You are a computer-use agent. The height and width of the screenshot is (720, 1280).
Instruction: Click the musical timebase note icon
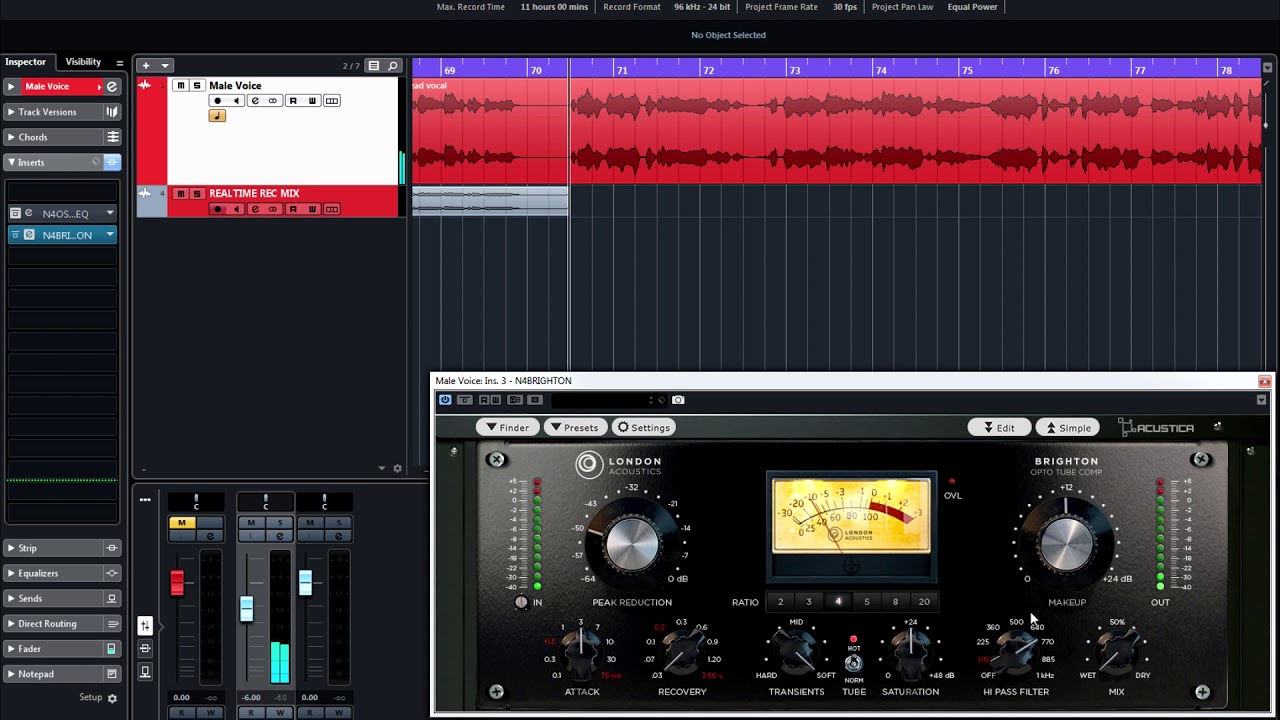[217, 116]
